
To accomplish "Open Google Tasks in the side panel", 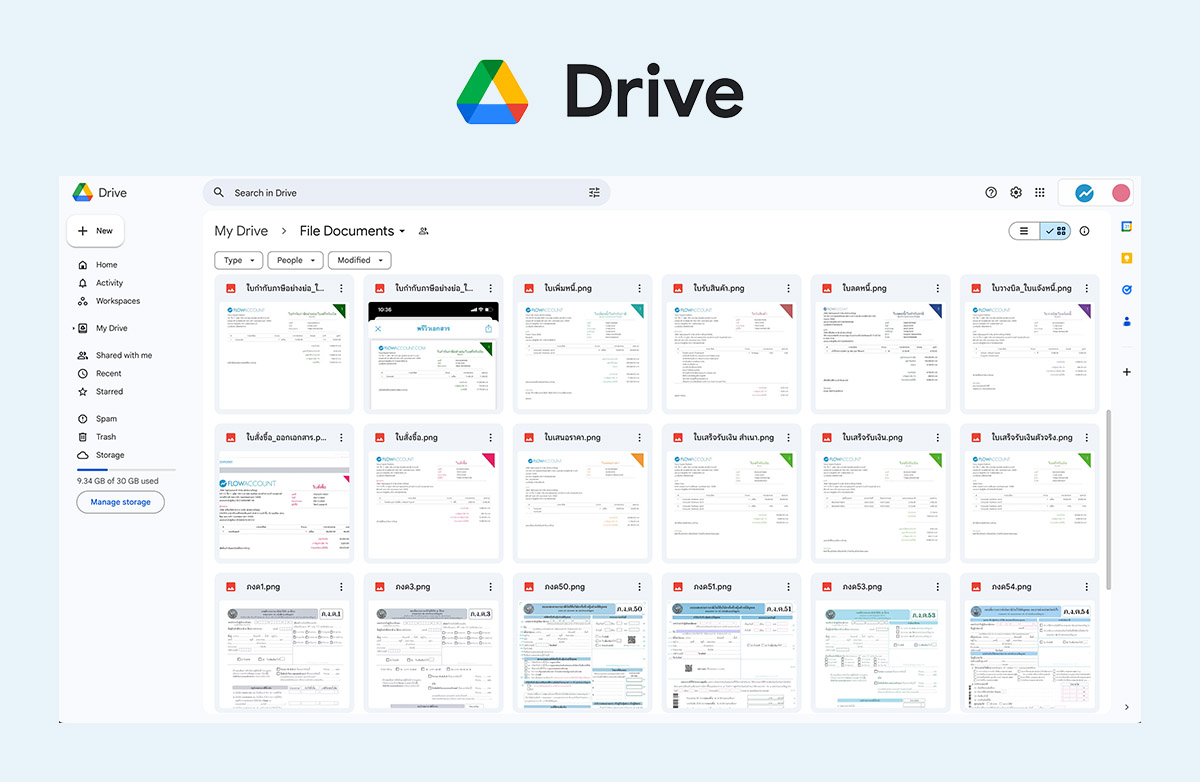I will pos(1126,290).
